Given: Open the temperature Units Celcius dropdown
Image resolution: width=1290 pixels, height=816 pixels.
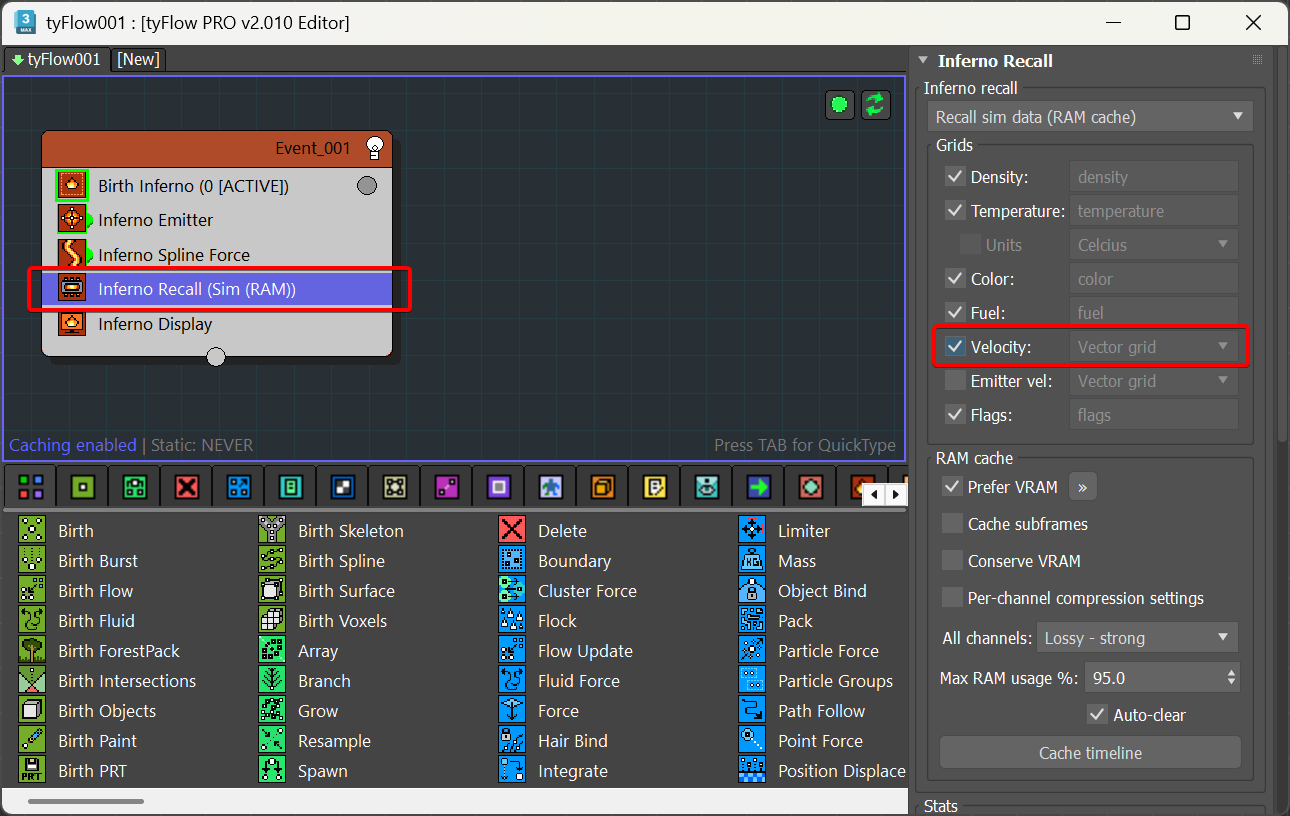Looking at the screenshot, I should (x=1154, y=245).
